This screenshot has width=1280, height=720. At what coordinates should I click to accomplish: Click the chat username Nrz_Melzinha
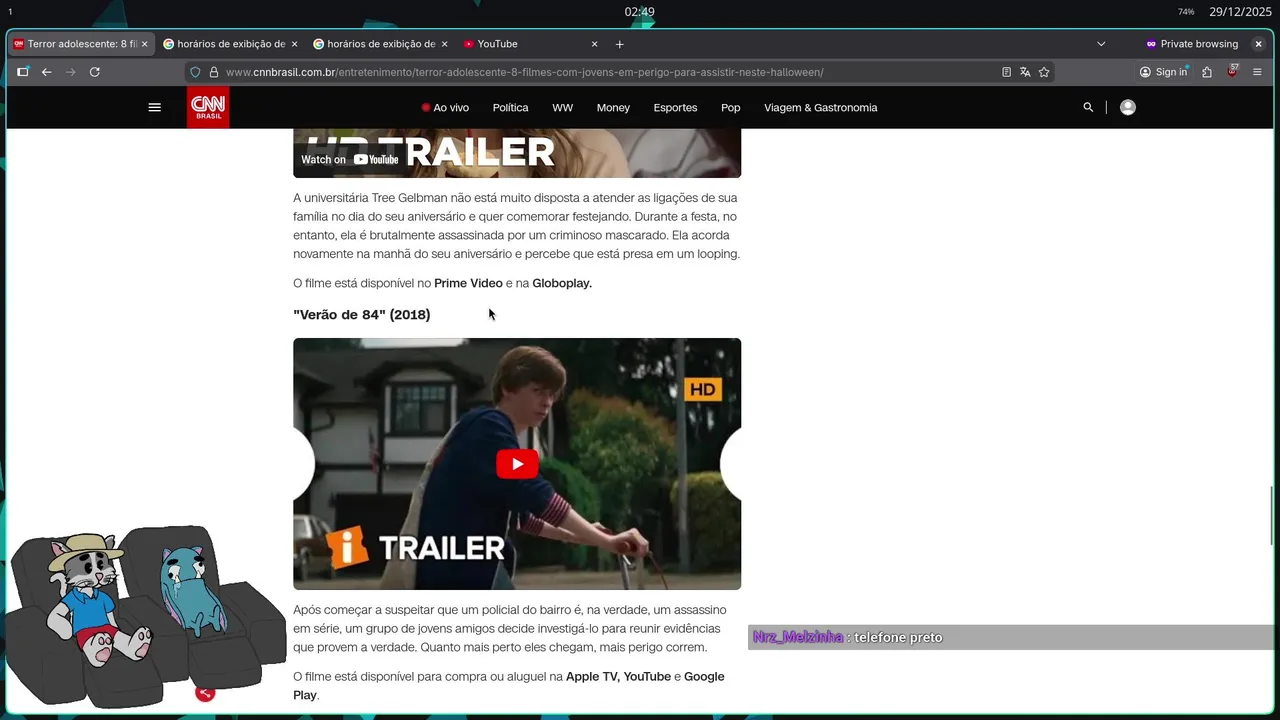point(798,637)
